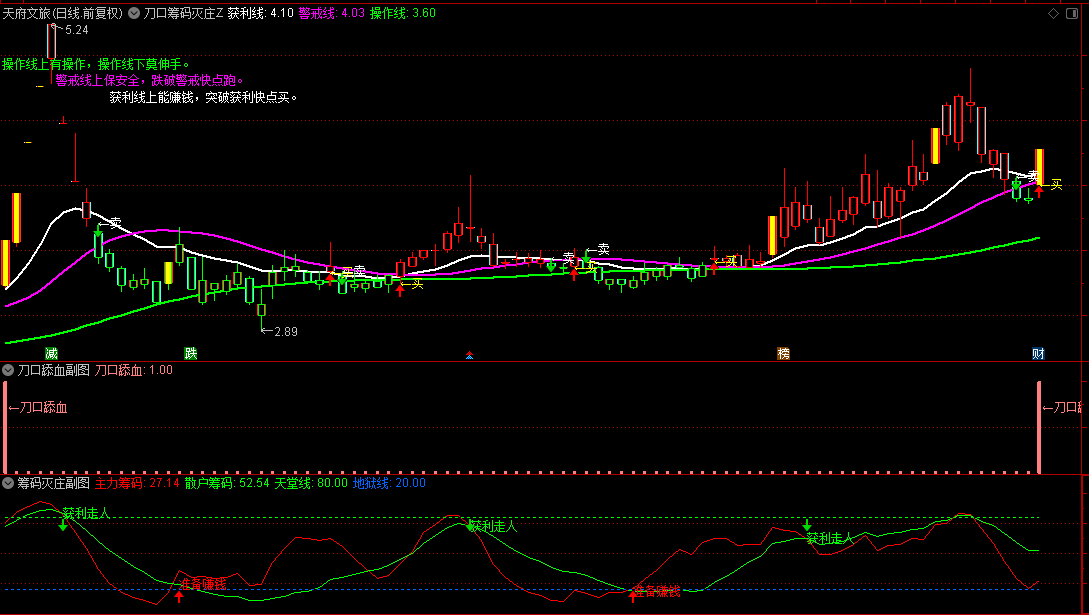The width and height of the screenshot is (1089, 615).
Task: Click the left 刀口舔血 signal label
Action: [x=38, y=408]
